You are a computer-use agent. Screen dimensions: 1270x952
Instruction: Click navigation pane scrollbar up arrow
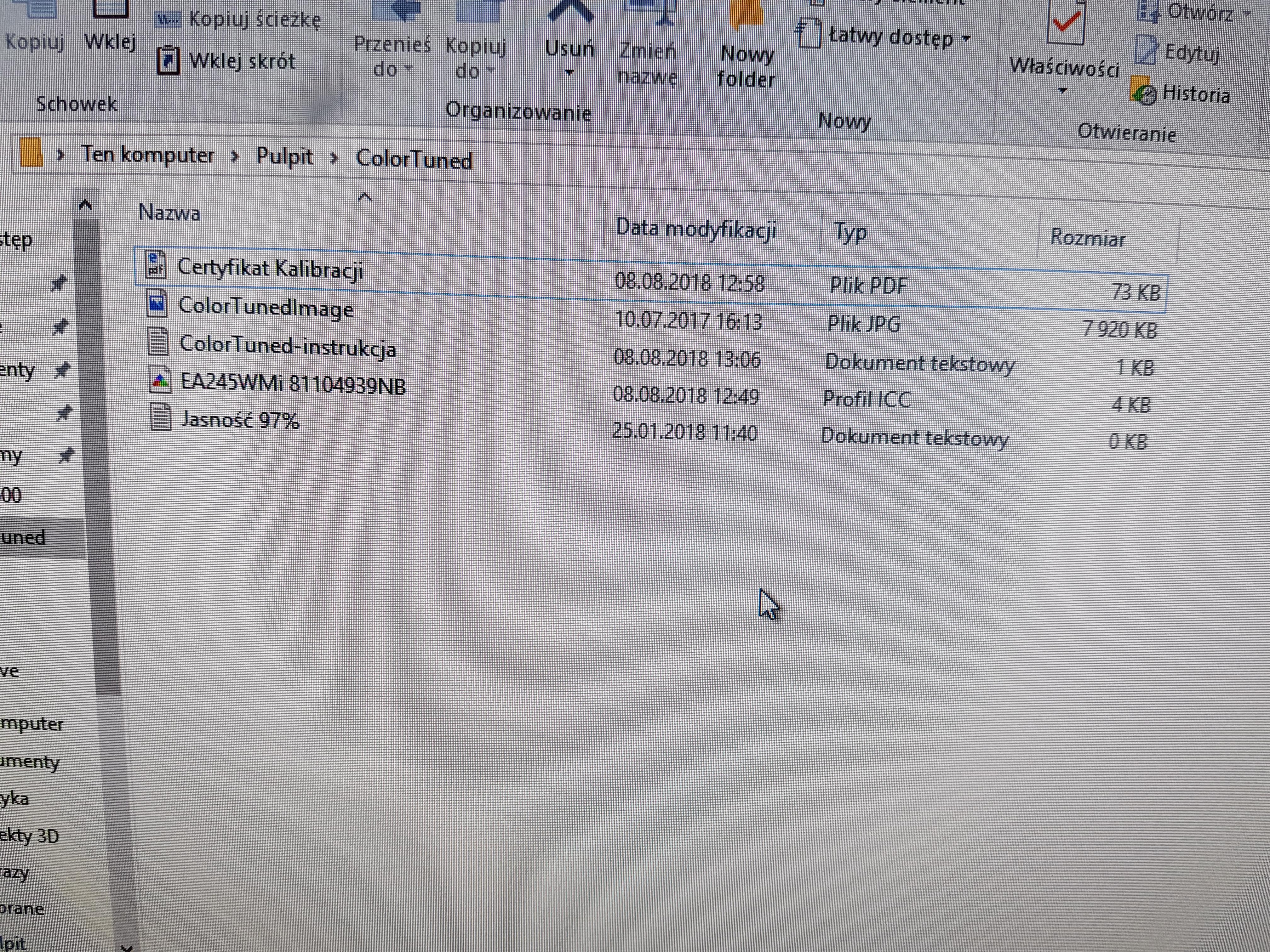pyautogui.click(x=85, y=204)
